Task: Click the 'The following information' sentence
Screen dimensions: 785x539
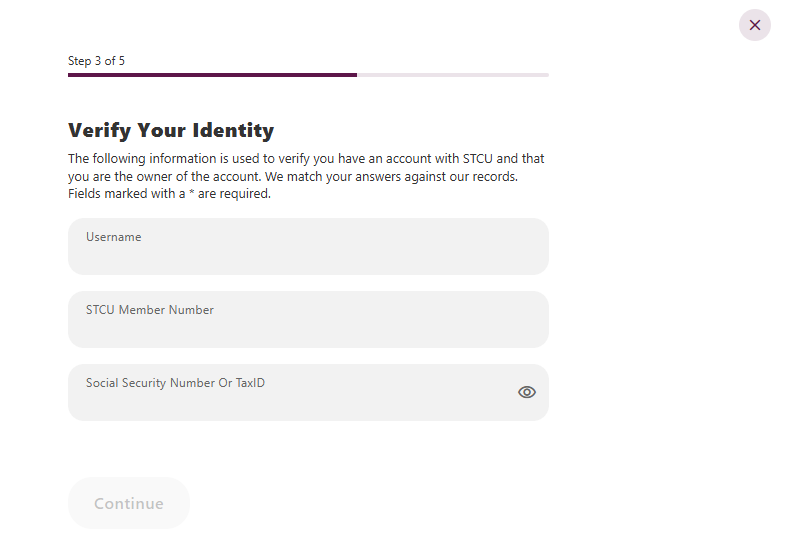Action: click(306, 167)
